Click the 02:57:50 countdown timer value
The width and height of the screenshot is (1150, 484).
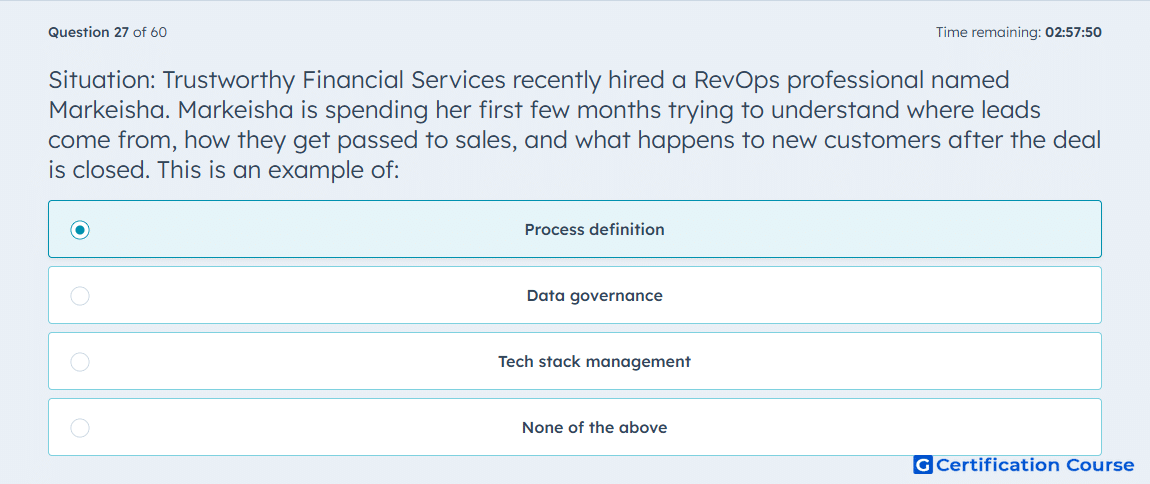tap(1073, 32)
